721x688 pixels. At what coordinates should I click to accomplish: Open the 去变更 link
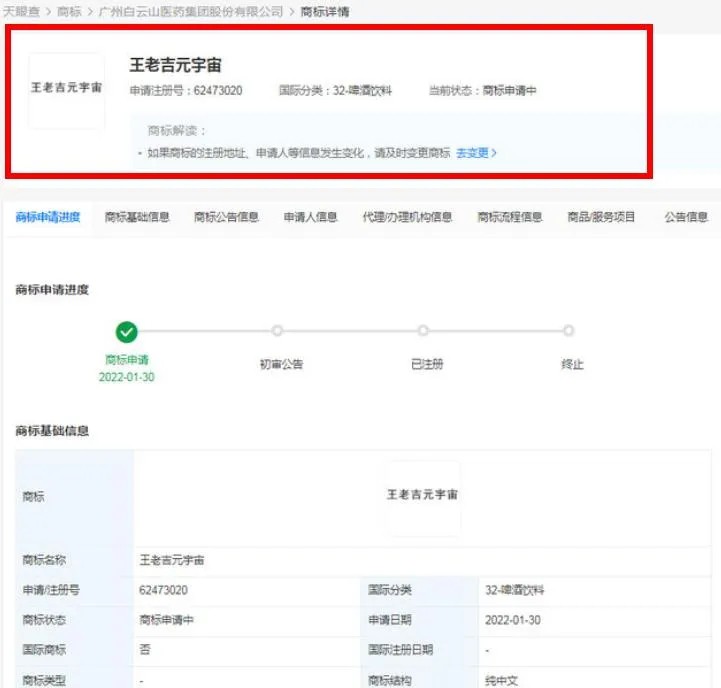(476, 153)
